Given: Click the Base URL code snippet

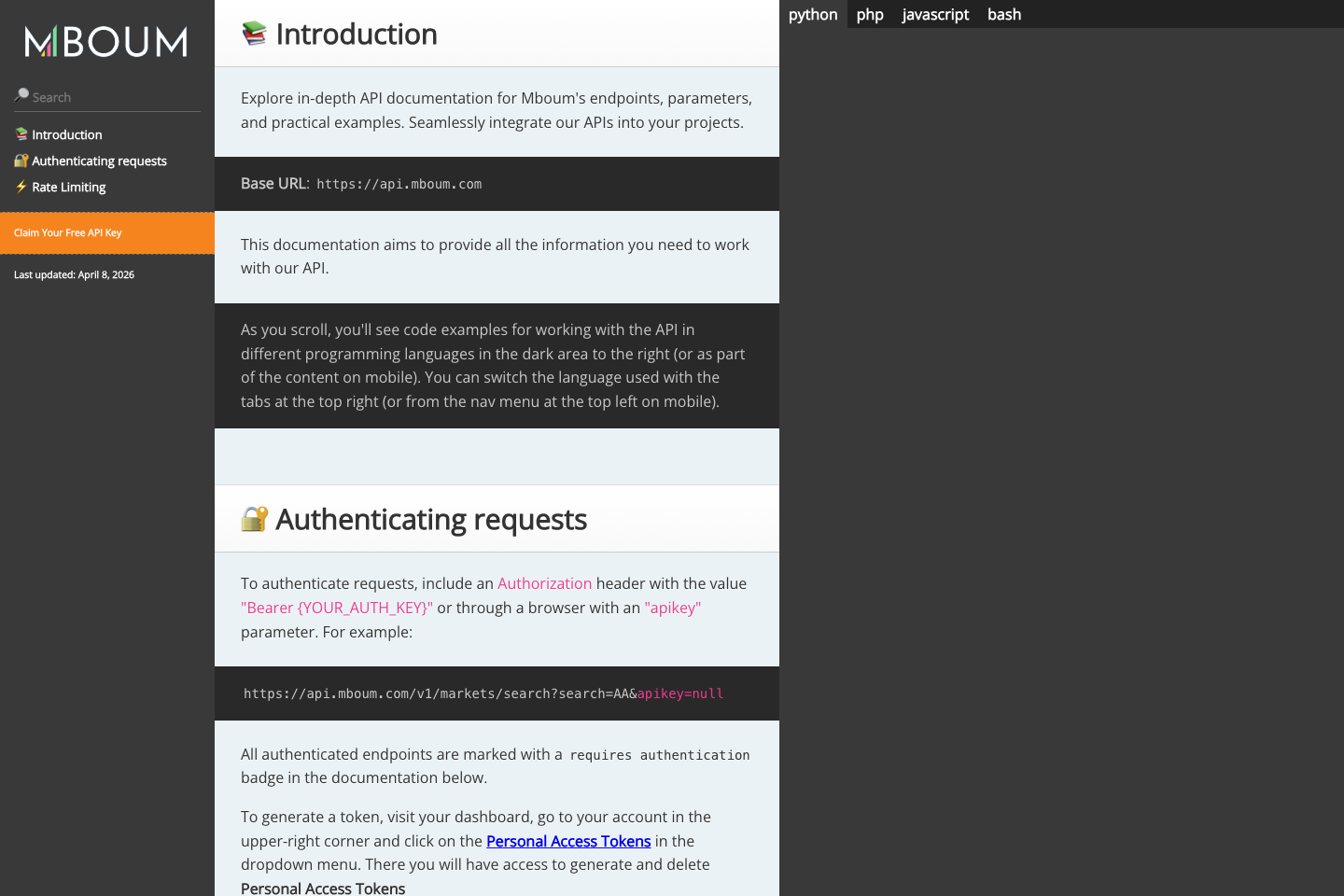Looking at the screenshot, I should point(399,183).
